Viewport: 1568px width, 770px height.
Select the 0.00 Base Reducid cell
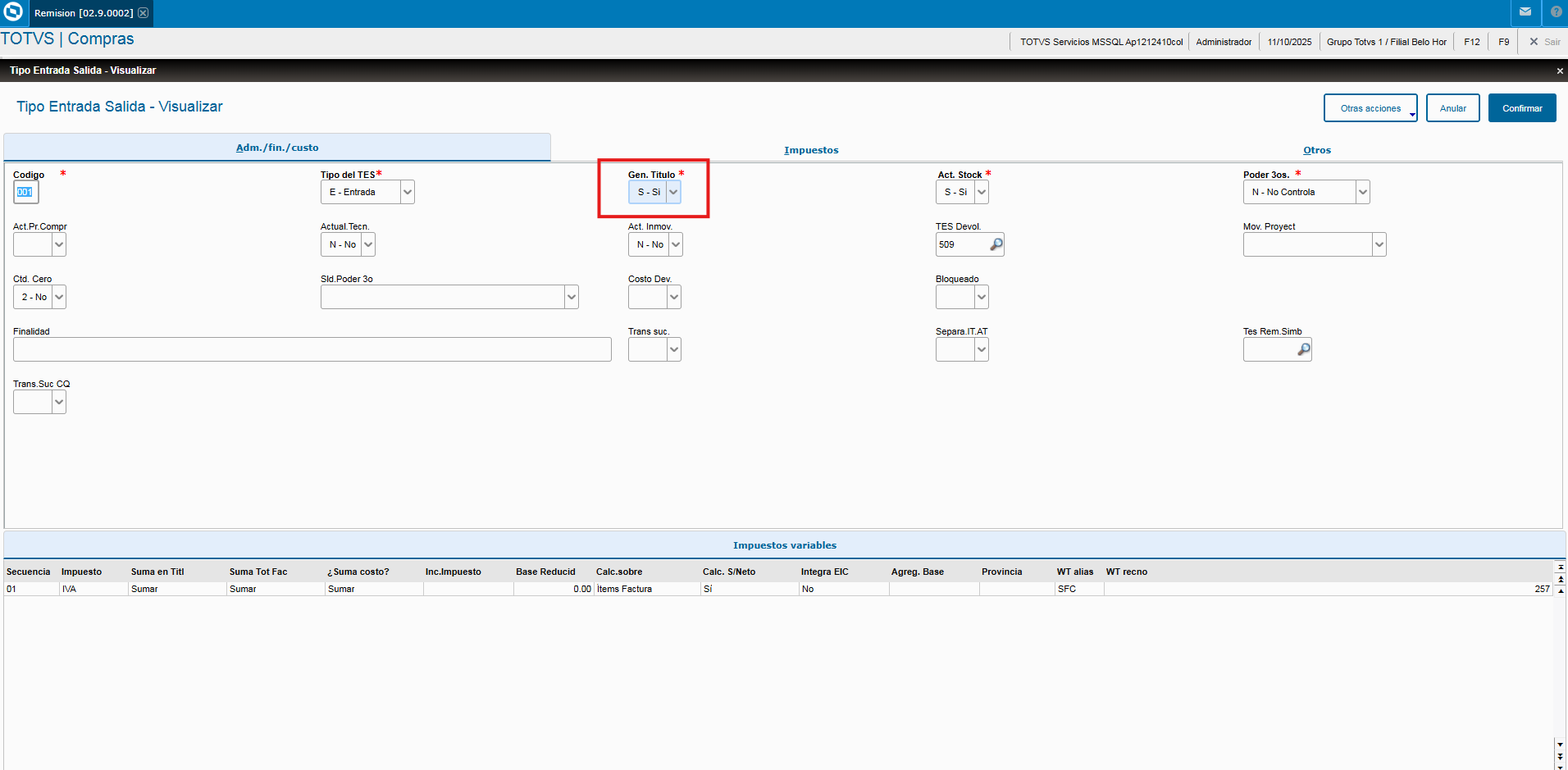[x=554, y=589]
